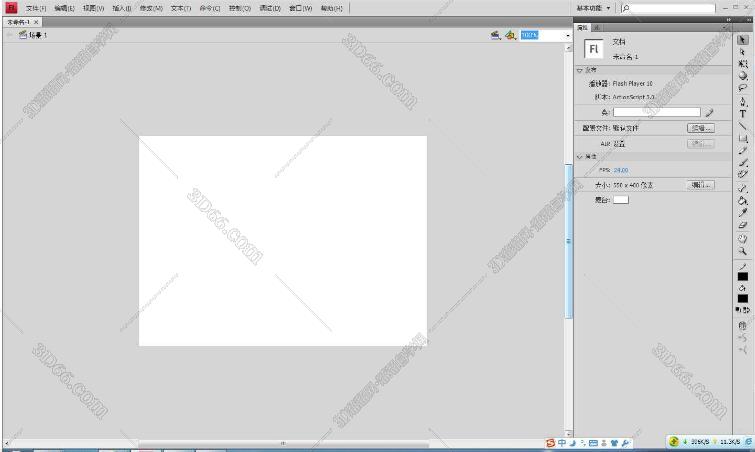Screen dimensions: 755x452
Task: Click the Flash logo at top left
Action: tap(11, 8)
